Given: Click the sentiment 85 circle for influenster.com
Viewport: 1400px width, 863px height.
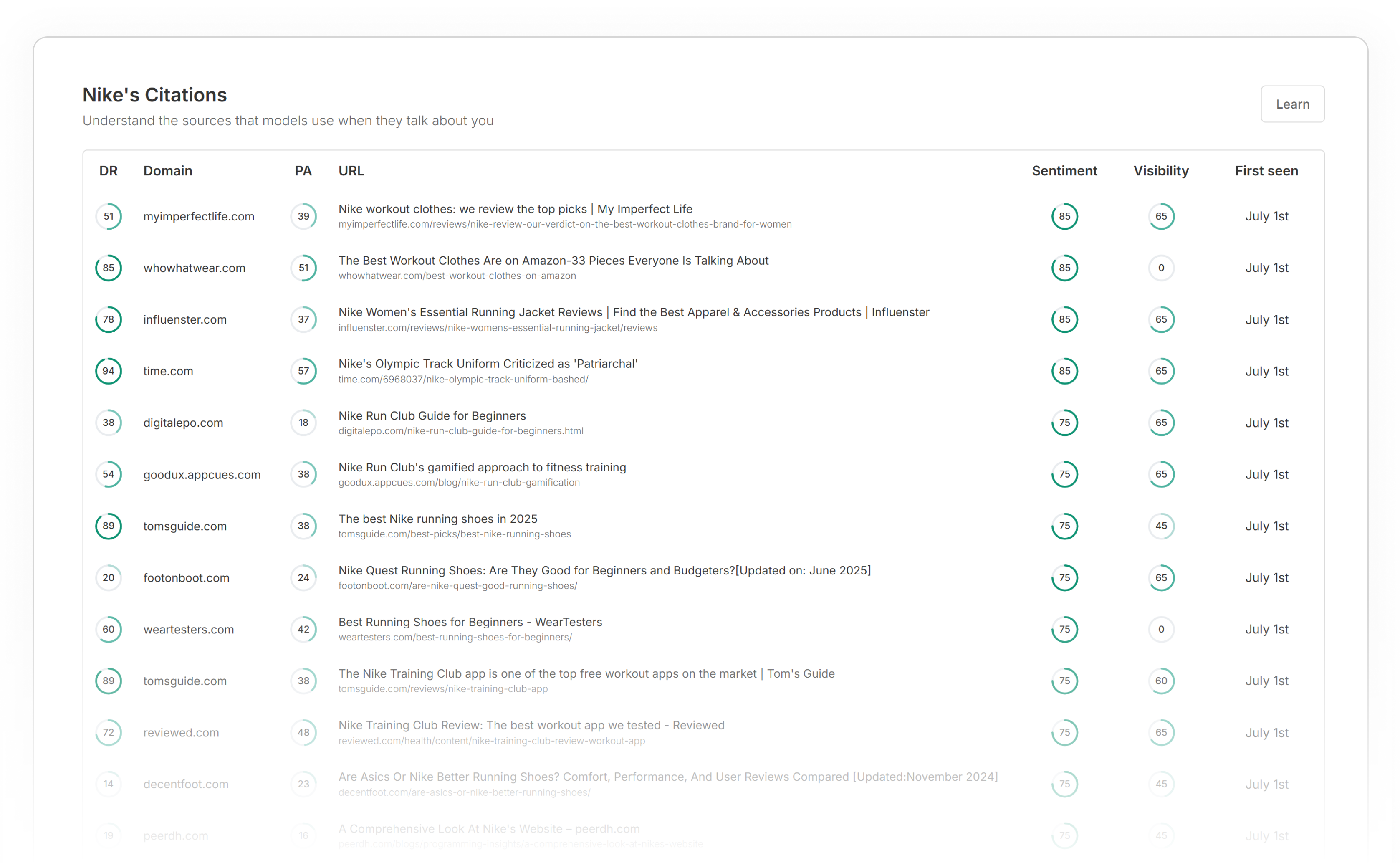Looking at the screenshot, I should (x=1064, y=320).
